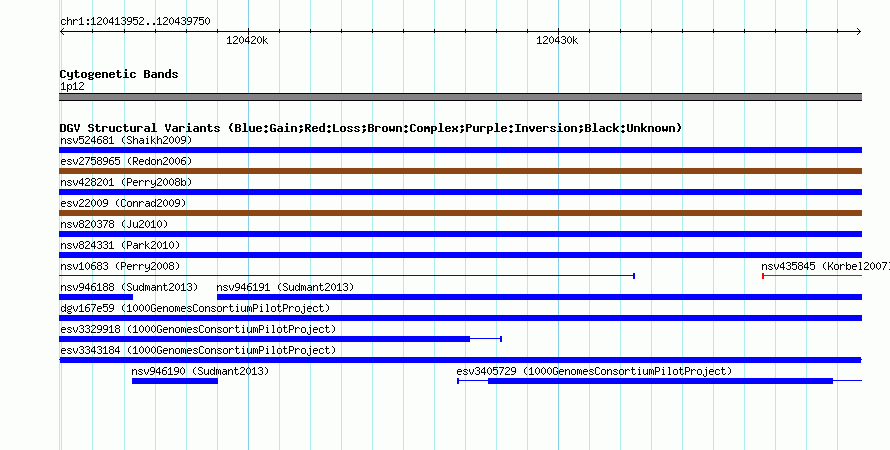Click the chr1:120413952..120439750 region label
890x450 pixels.
click(x=135, y=22)
